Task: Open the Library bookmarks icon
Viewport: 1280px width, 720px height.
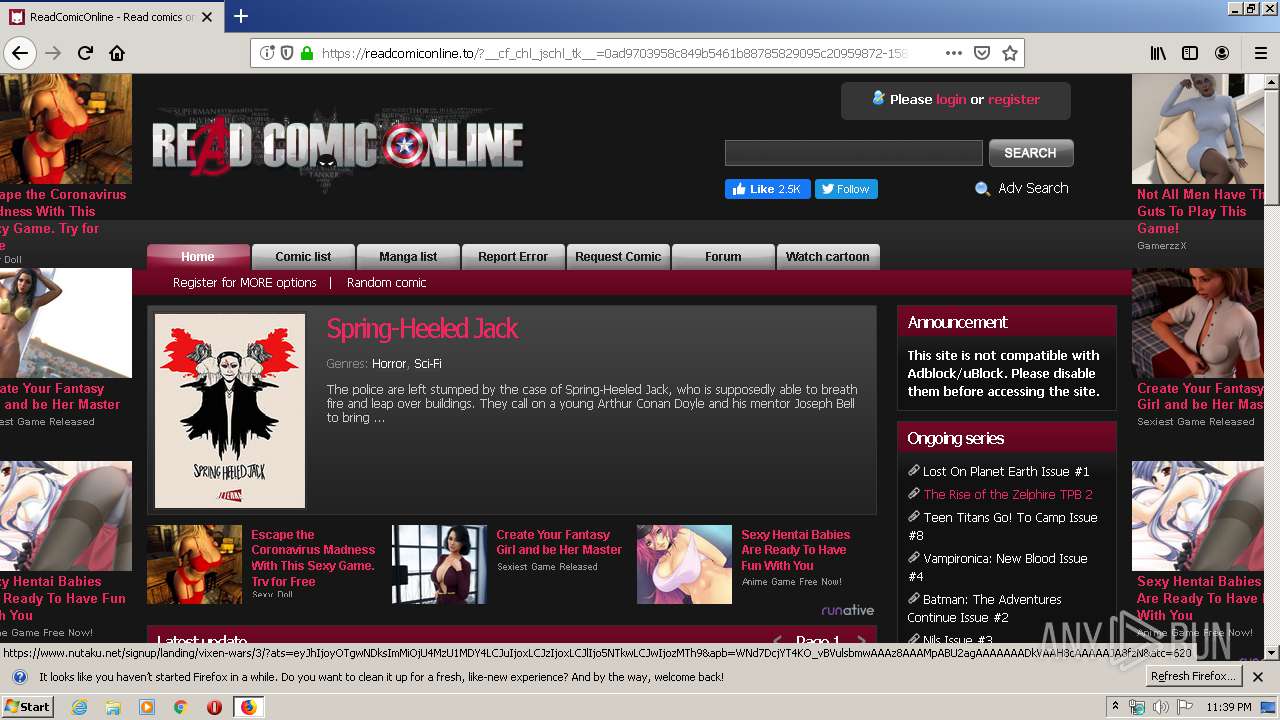Action: pos(1158,53)
